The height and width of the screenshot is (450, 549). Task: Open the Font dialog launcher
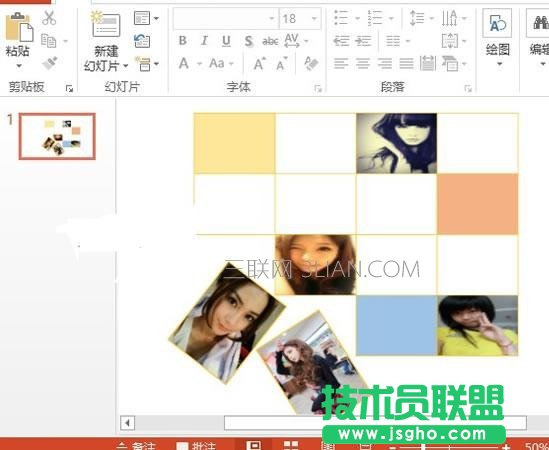(318, 89)
